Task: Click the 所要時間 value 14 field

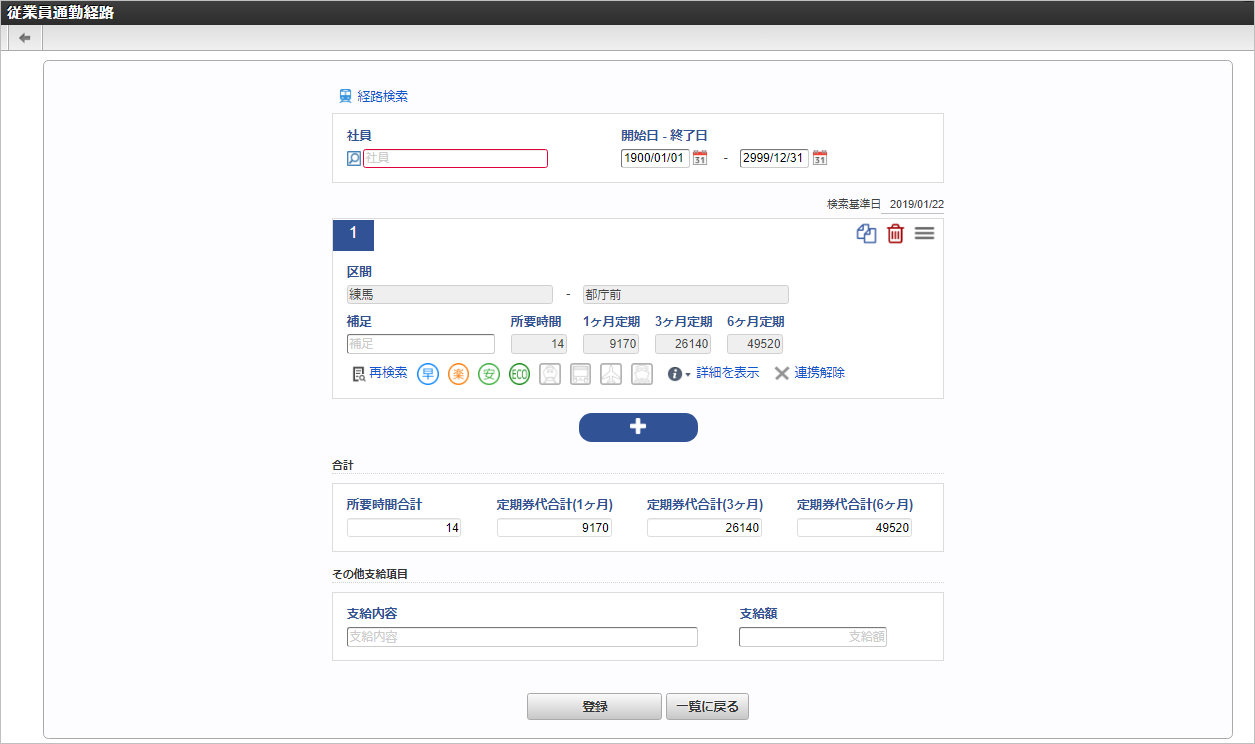Action: 539,344
